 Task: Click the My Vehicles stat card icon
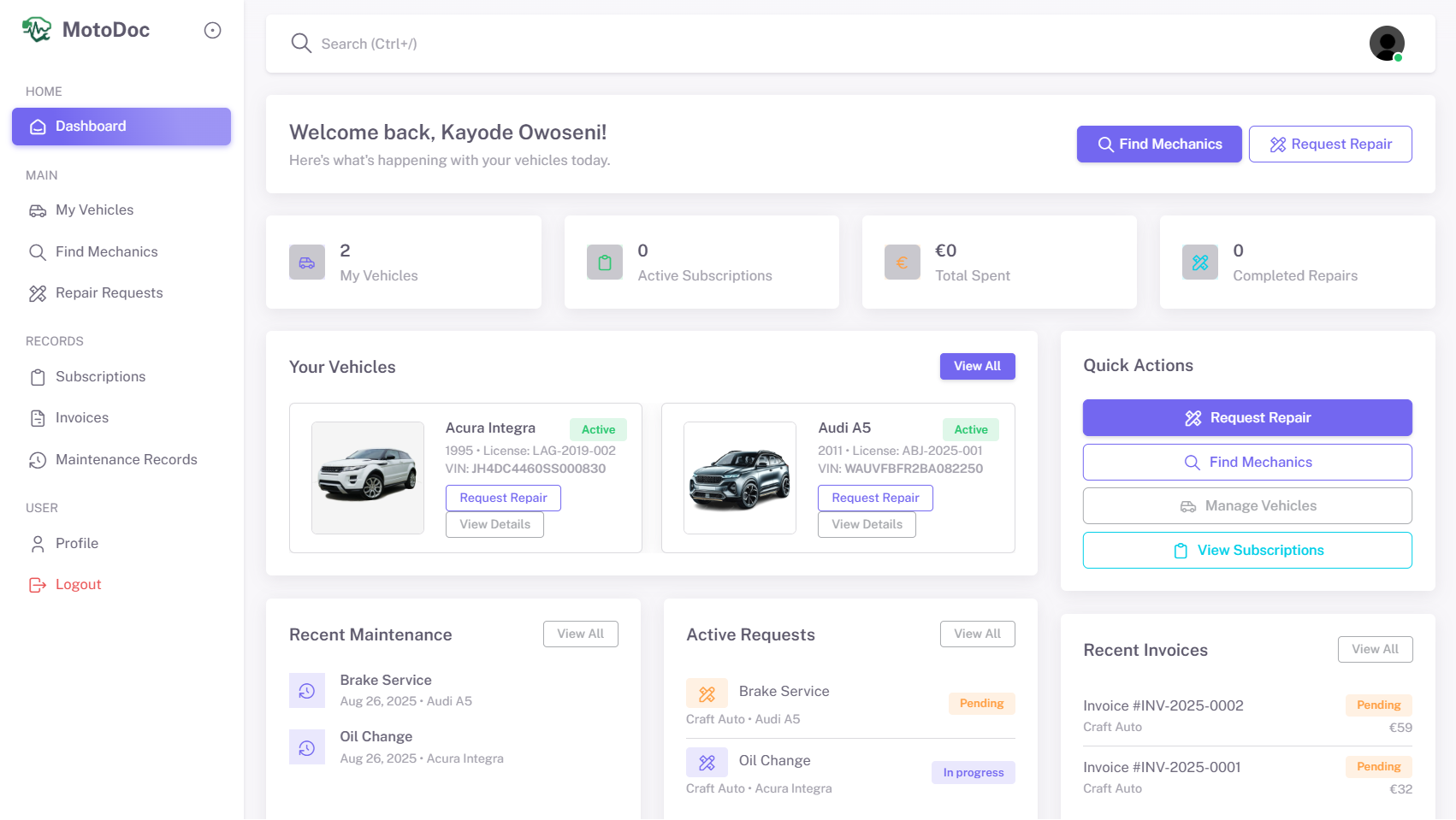click(x=307, y=263)
